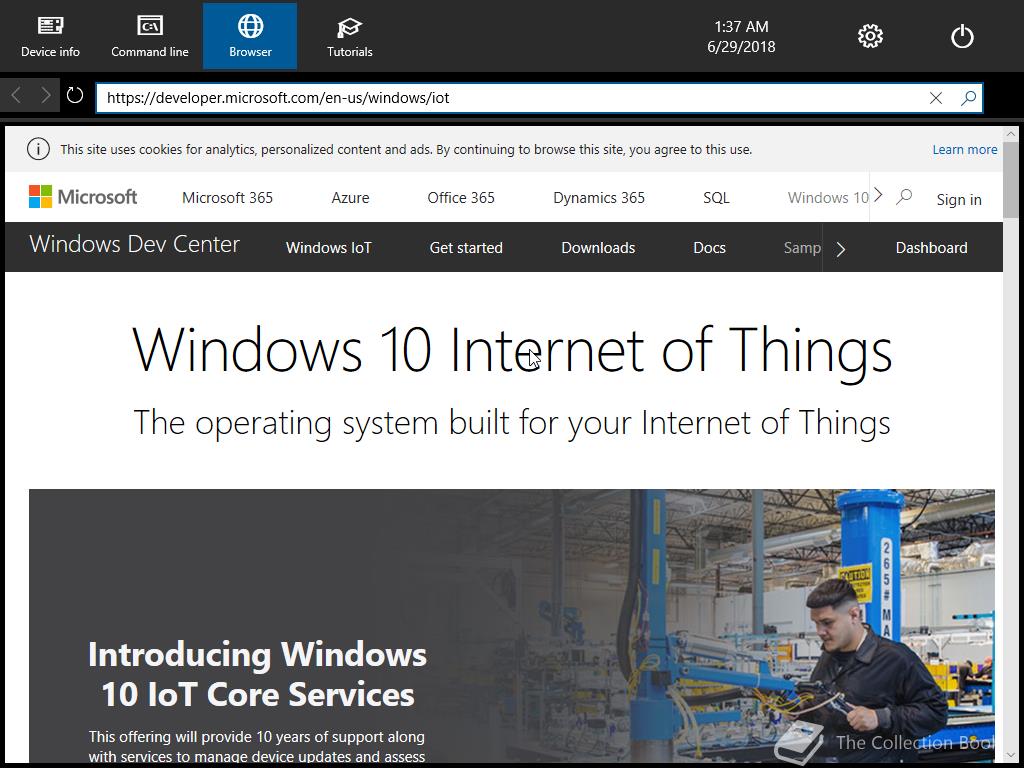The image size is (1024, 768).
Task: Select the Browser tab
Action: 250,36
